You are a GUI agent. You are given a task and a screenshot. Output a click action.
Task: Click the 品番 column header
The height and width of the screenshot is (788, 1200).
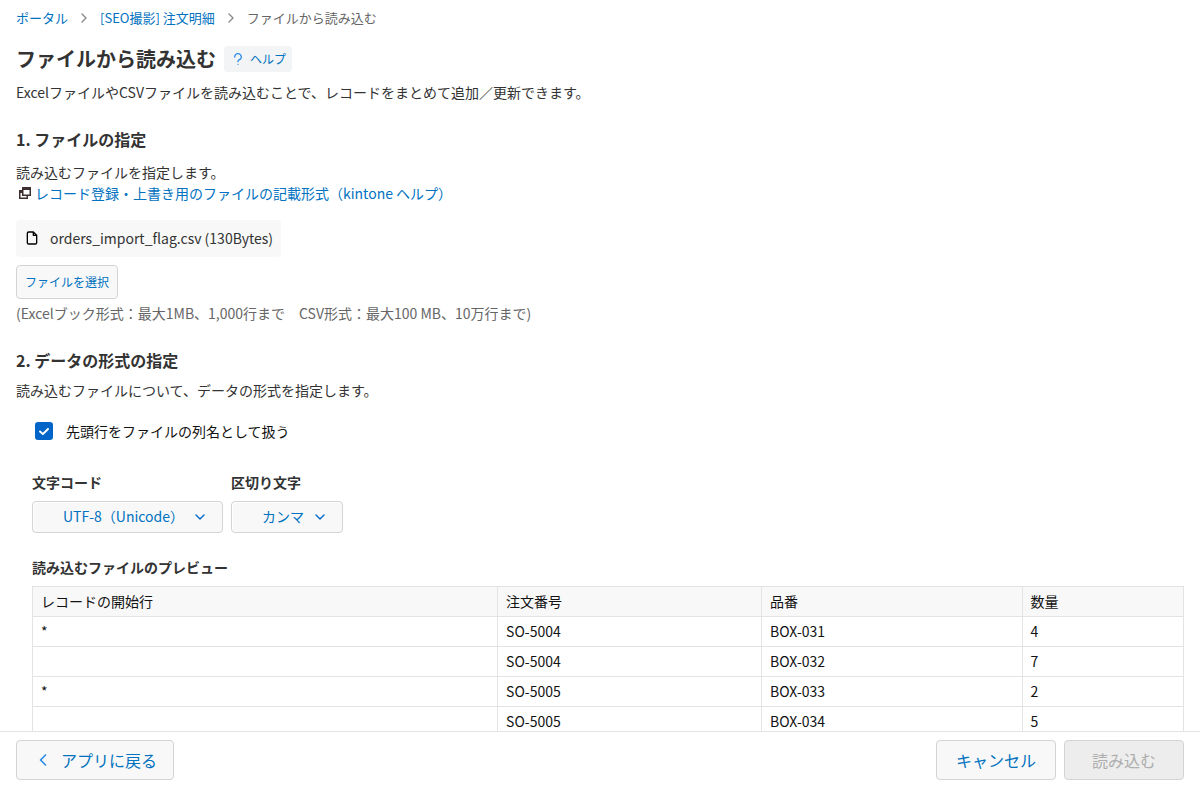point(892,602)
